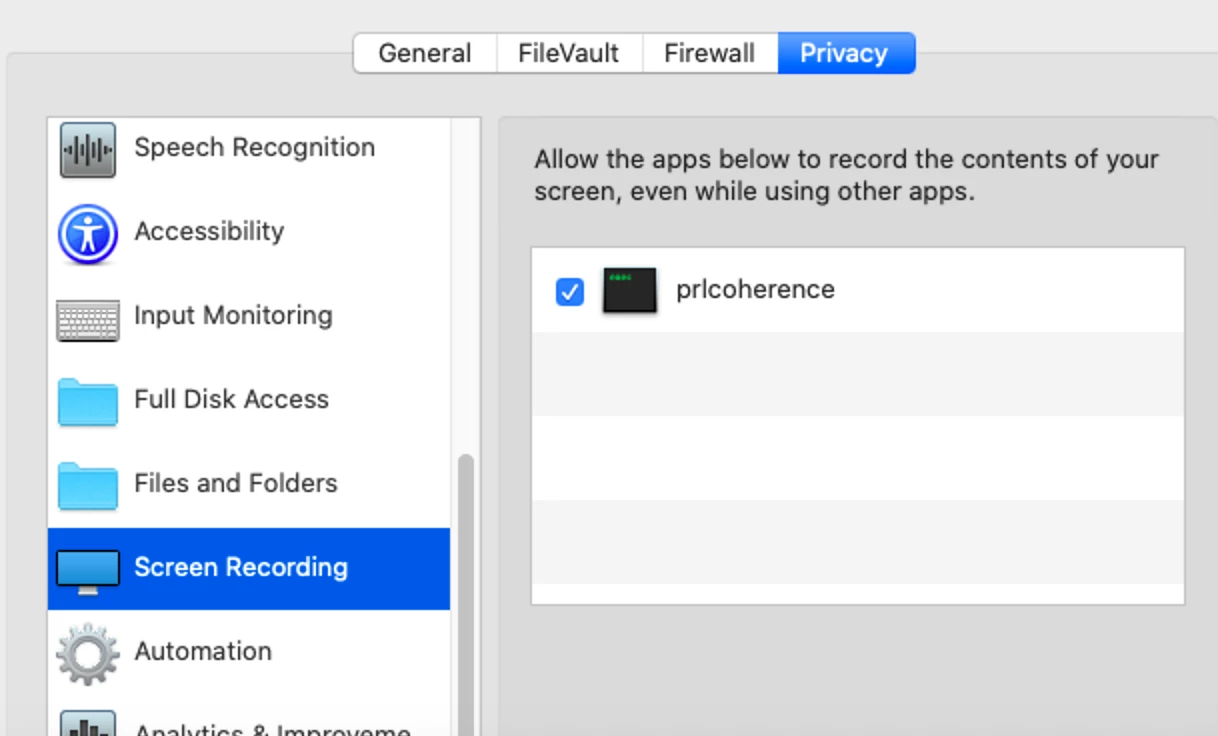Click the empty row below prlcoherence

point(858,374)
